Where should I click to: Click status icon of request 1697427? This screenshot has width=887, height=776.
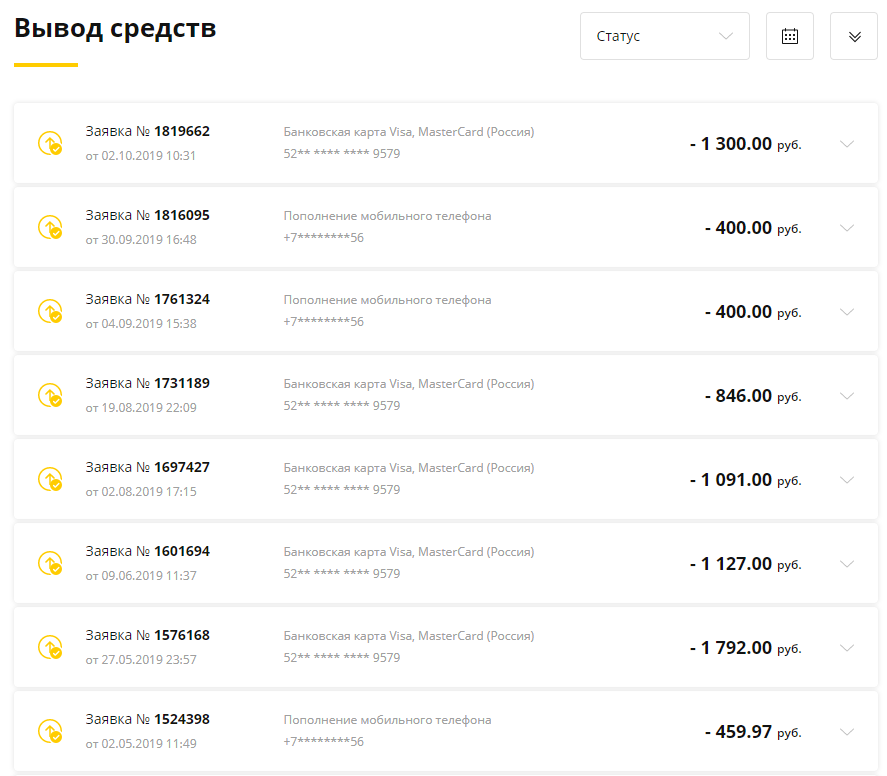(50, 479)
